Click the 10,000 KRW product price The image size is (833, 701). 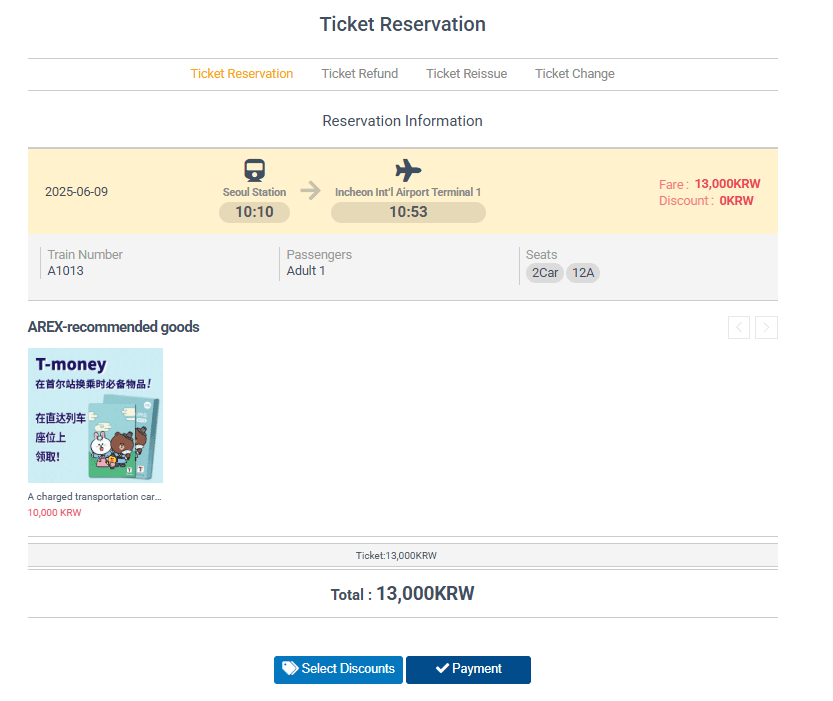point(55,512)
